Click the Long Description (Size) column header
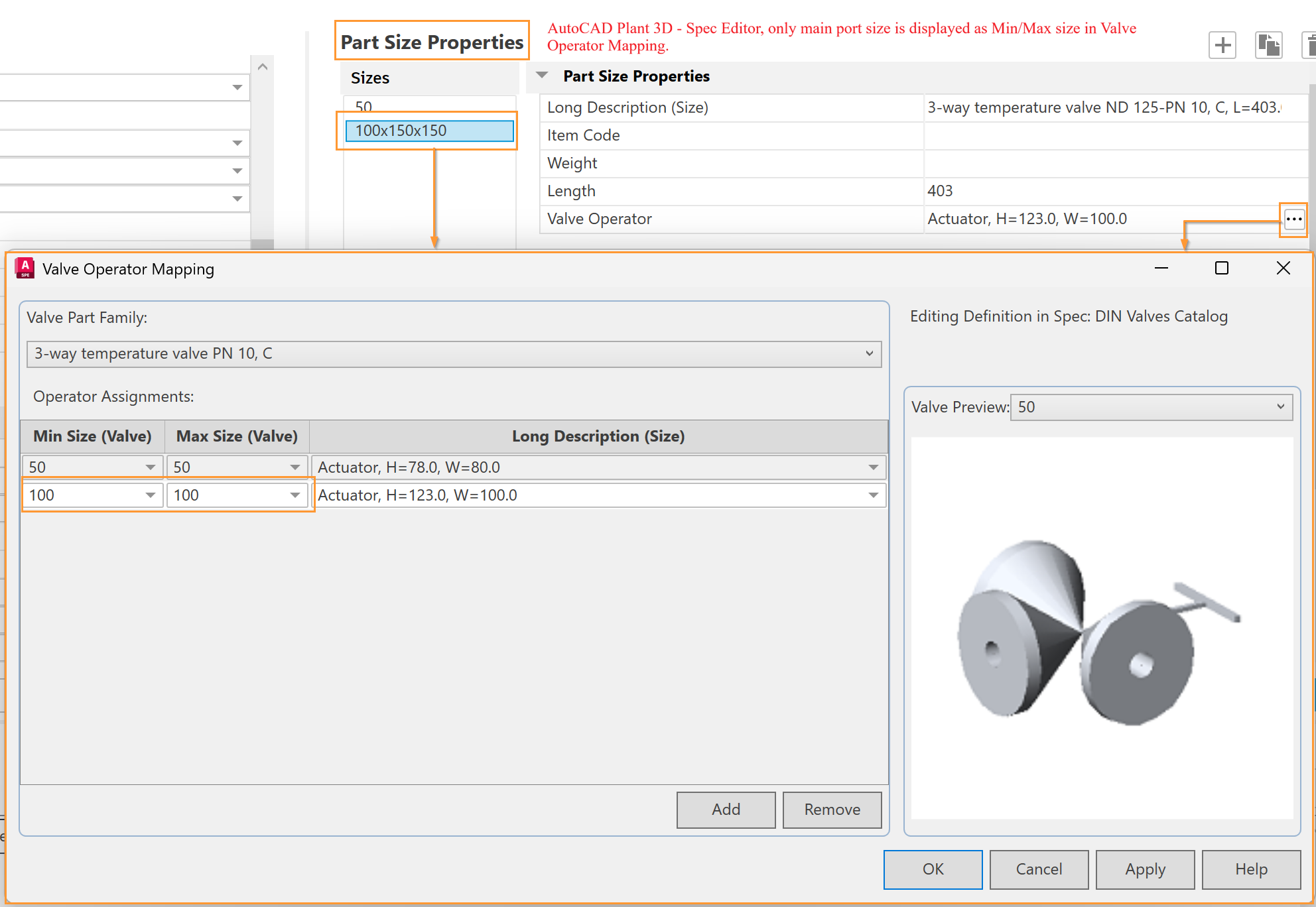Screen dimensions: 1316x907 (598, 436)
